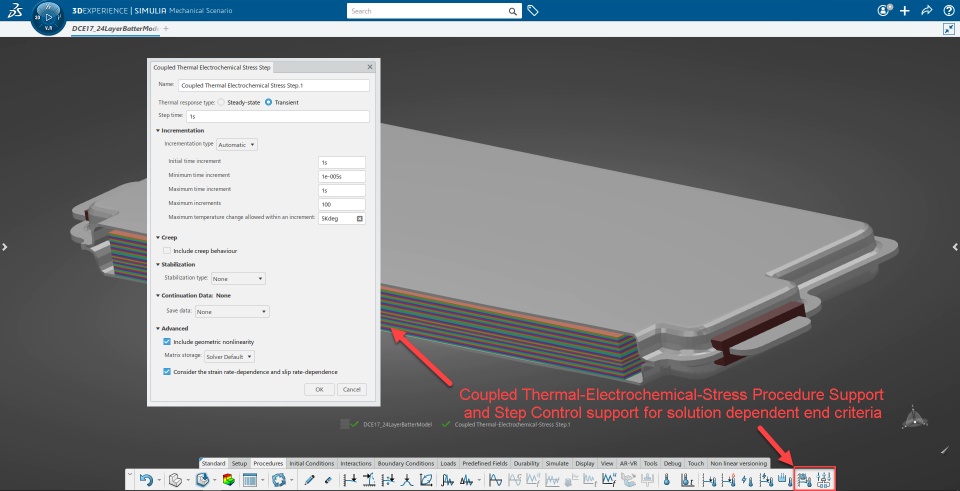Click the single thermometer heat transfer icon
Image resolution: width=960 pixels, height=491 pixels.
coord(666,481)
